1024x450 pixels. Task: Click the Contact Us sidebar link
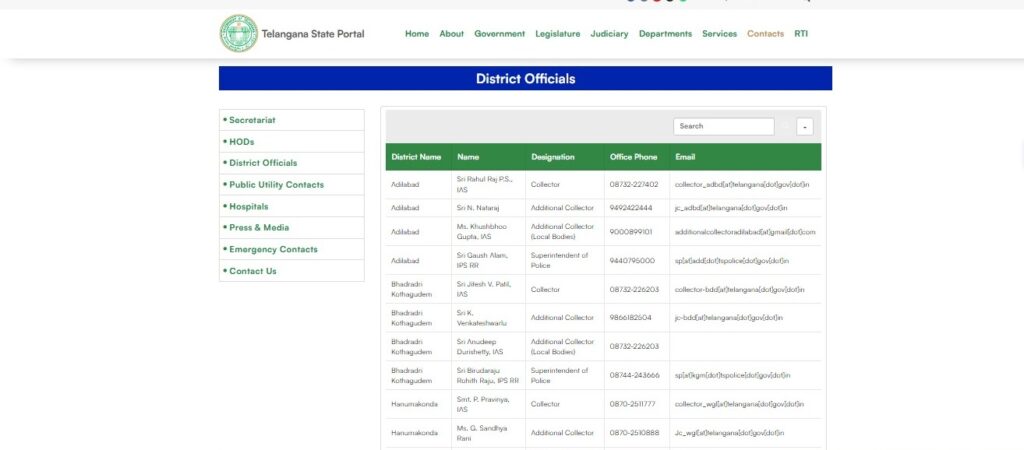(x=252, y=271)
